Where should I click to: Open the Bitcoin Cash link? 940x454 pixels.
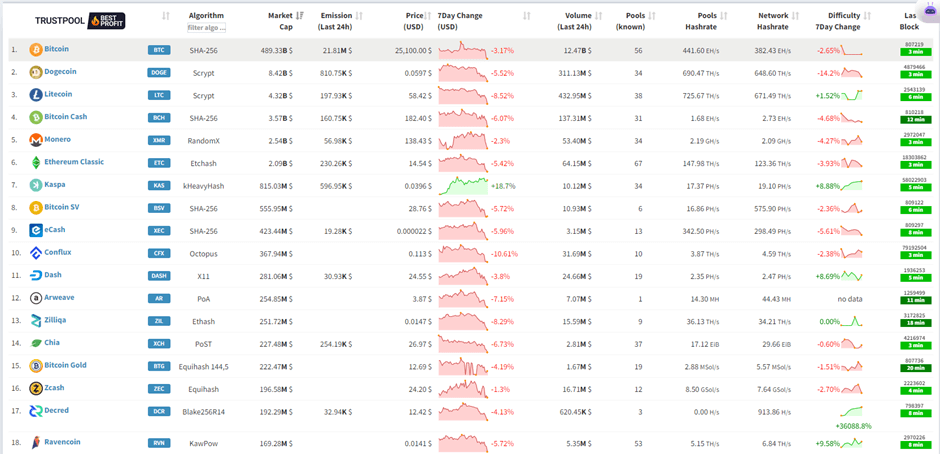[65, 116]
